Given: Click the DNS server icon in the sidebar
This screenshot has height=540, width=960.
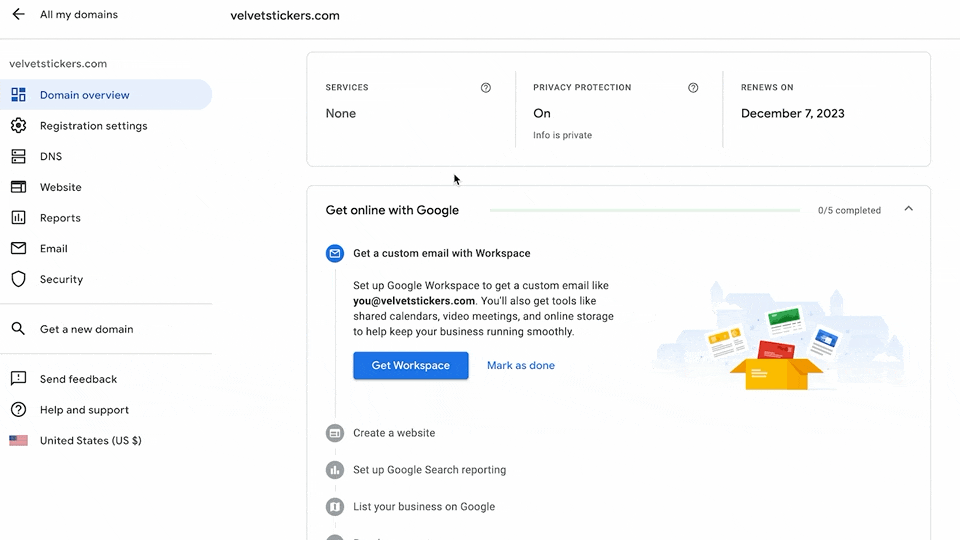Looking at the screenshot, I should [x=18, y=156].
